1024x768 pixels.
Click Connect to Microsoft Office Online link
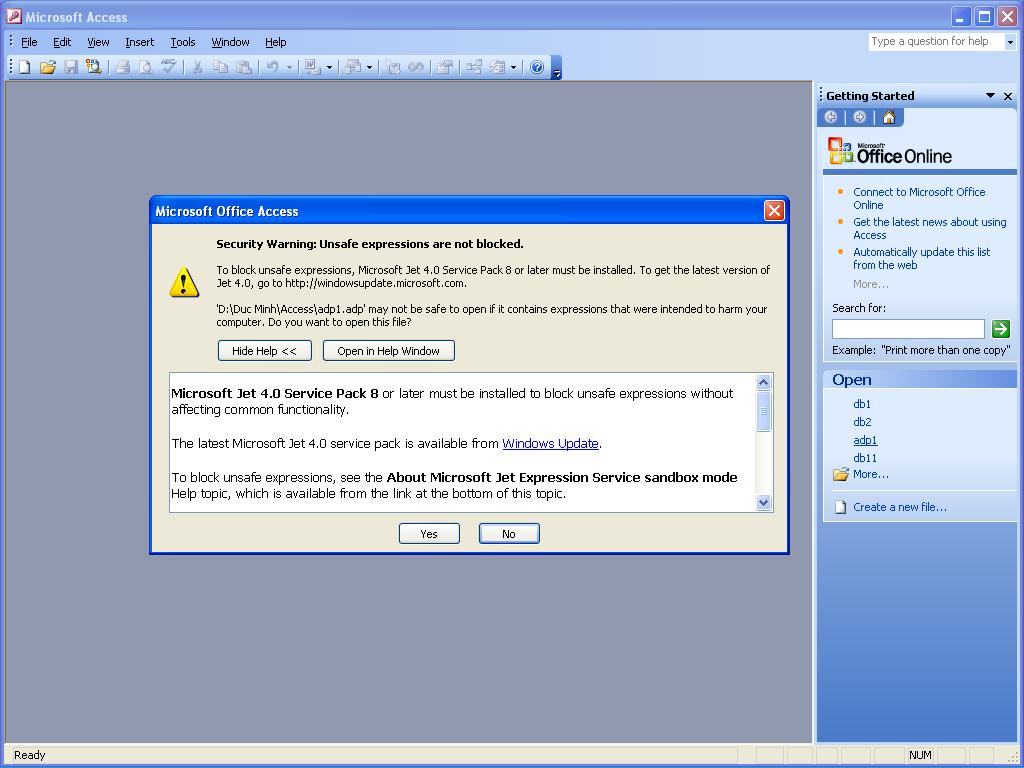[919, 199]
